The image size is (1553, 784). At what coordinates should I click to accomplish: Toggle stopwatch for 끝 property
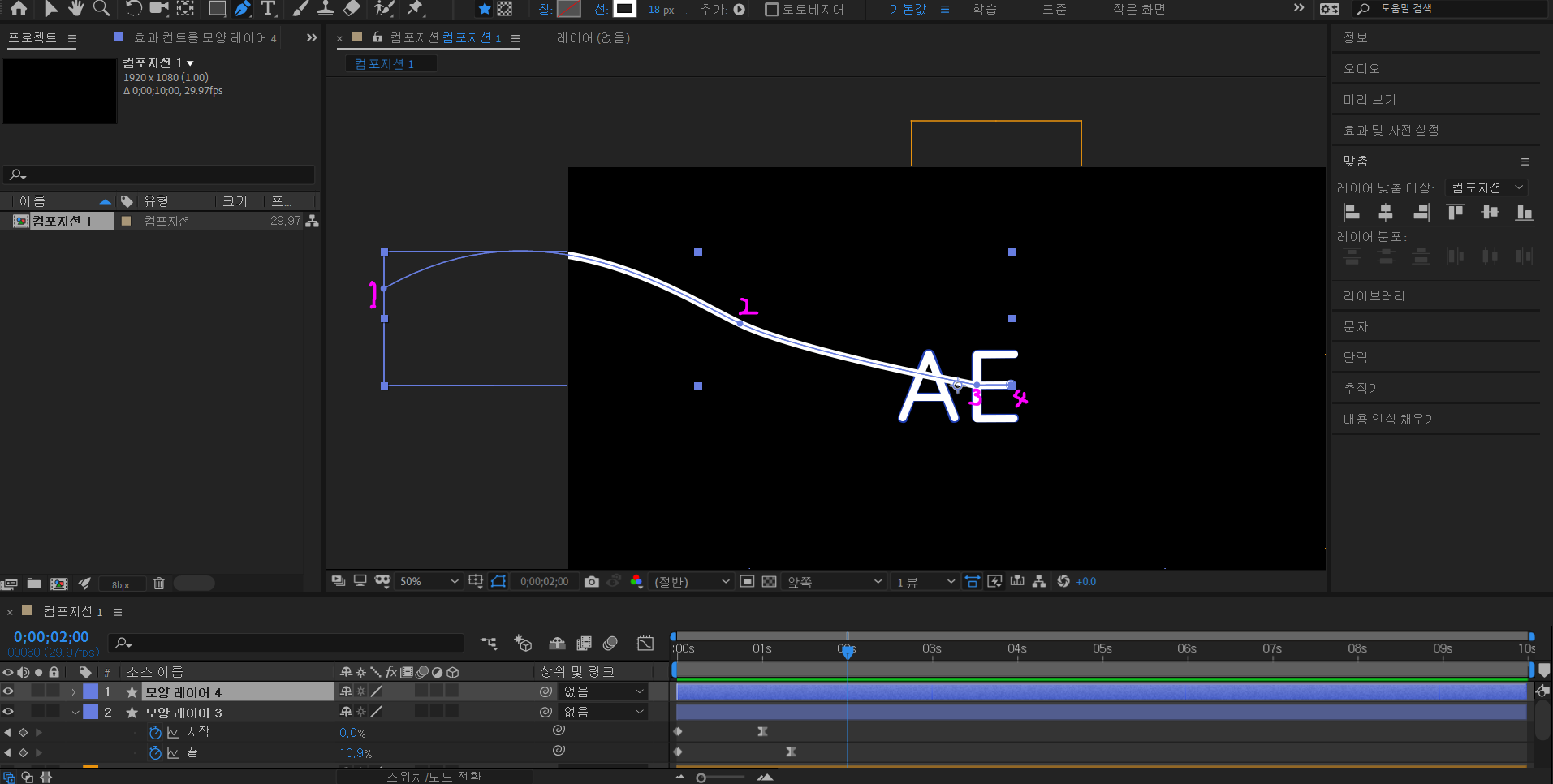coord(155,752)
